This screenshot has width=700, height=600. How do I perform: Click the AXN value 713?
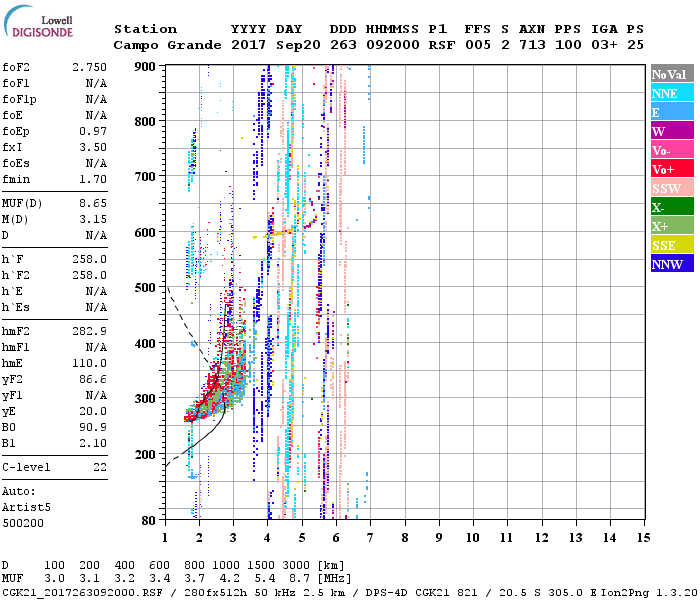pyautogui.click(x=532, y=45)
